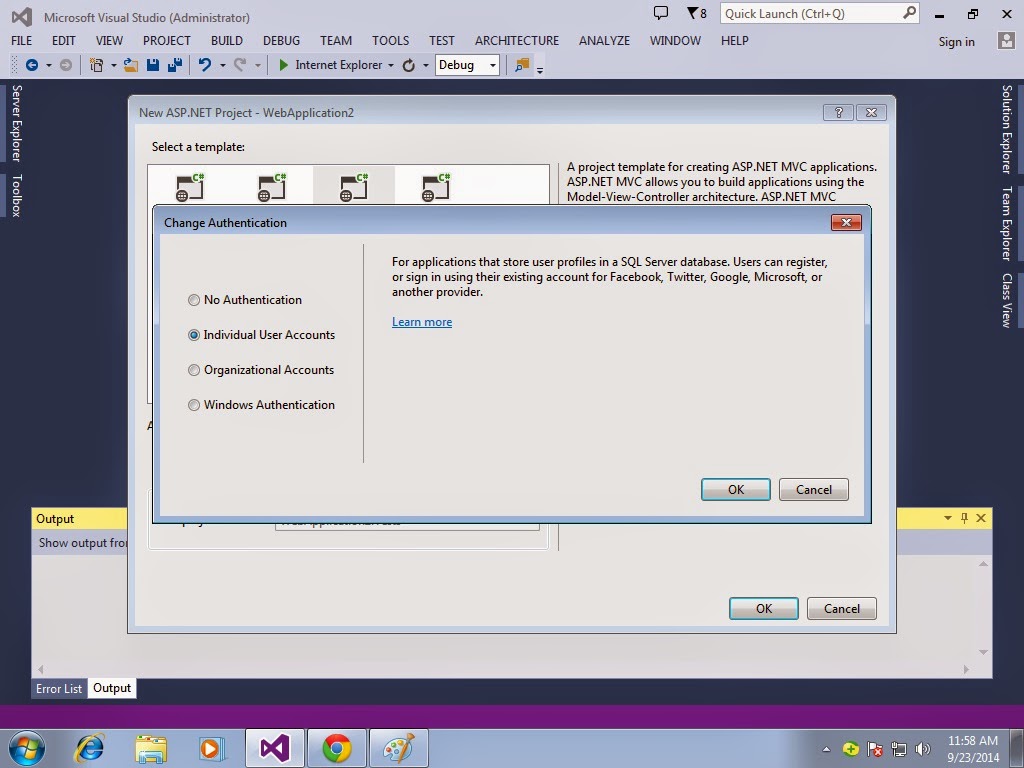Open the Solution Explorer side tab
This screenshot has width=1024, height=768.
point(1006,129)
